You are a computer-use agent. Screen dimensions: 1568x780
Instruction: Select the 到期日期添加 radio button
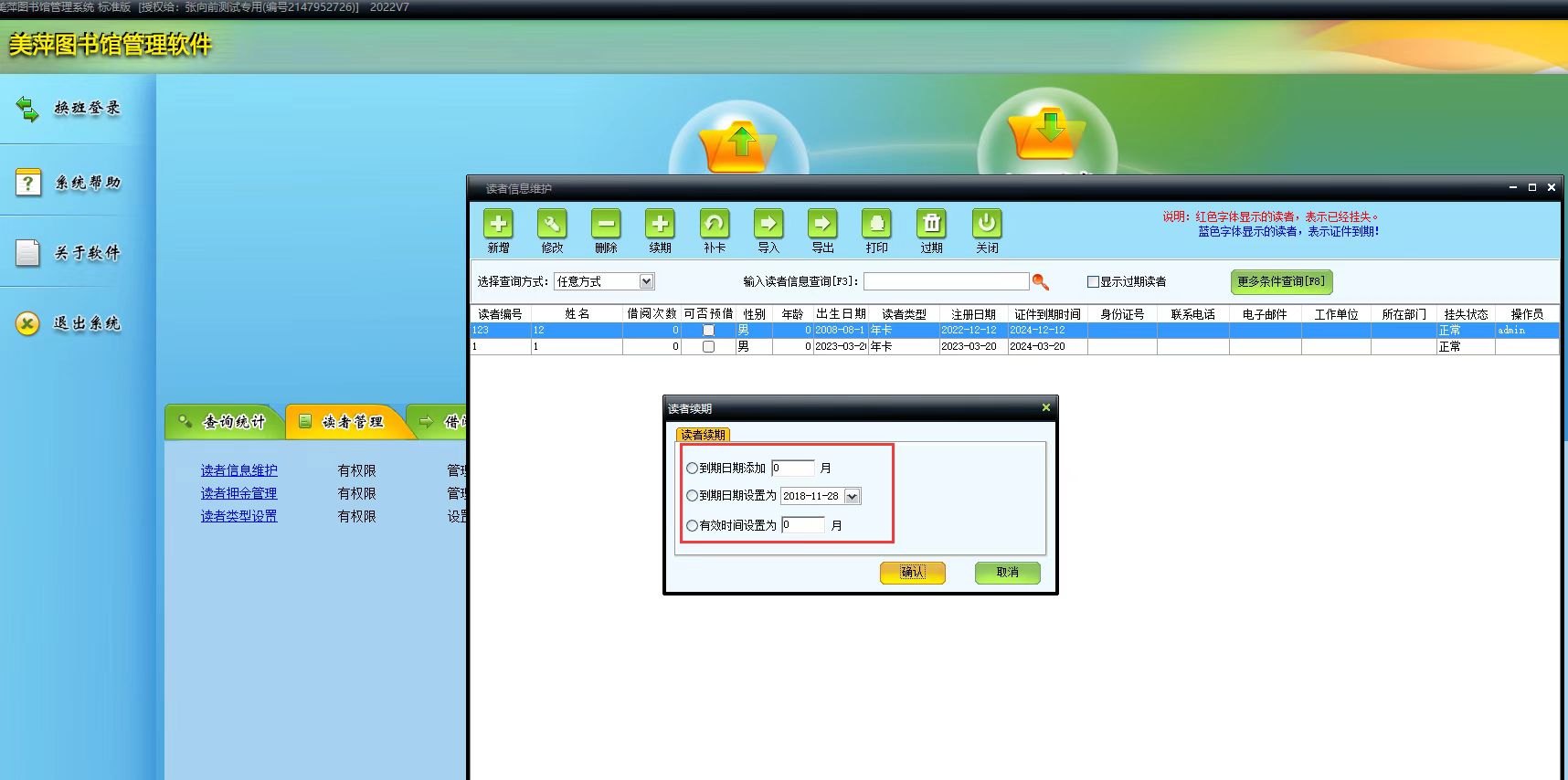click(692, 469)
